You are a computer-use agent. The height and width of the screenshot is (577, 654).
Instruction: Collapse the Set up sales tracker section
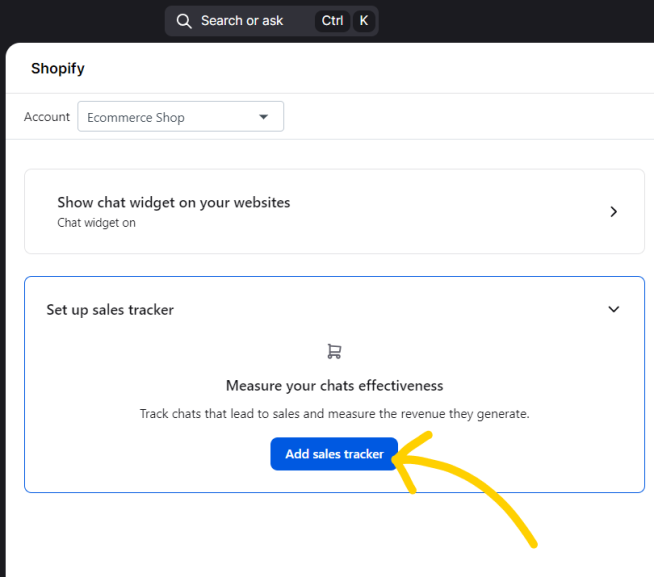[x=614, y=309]
